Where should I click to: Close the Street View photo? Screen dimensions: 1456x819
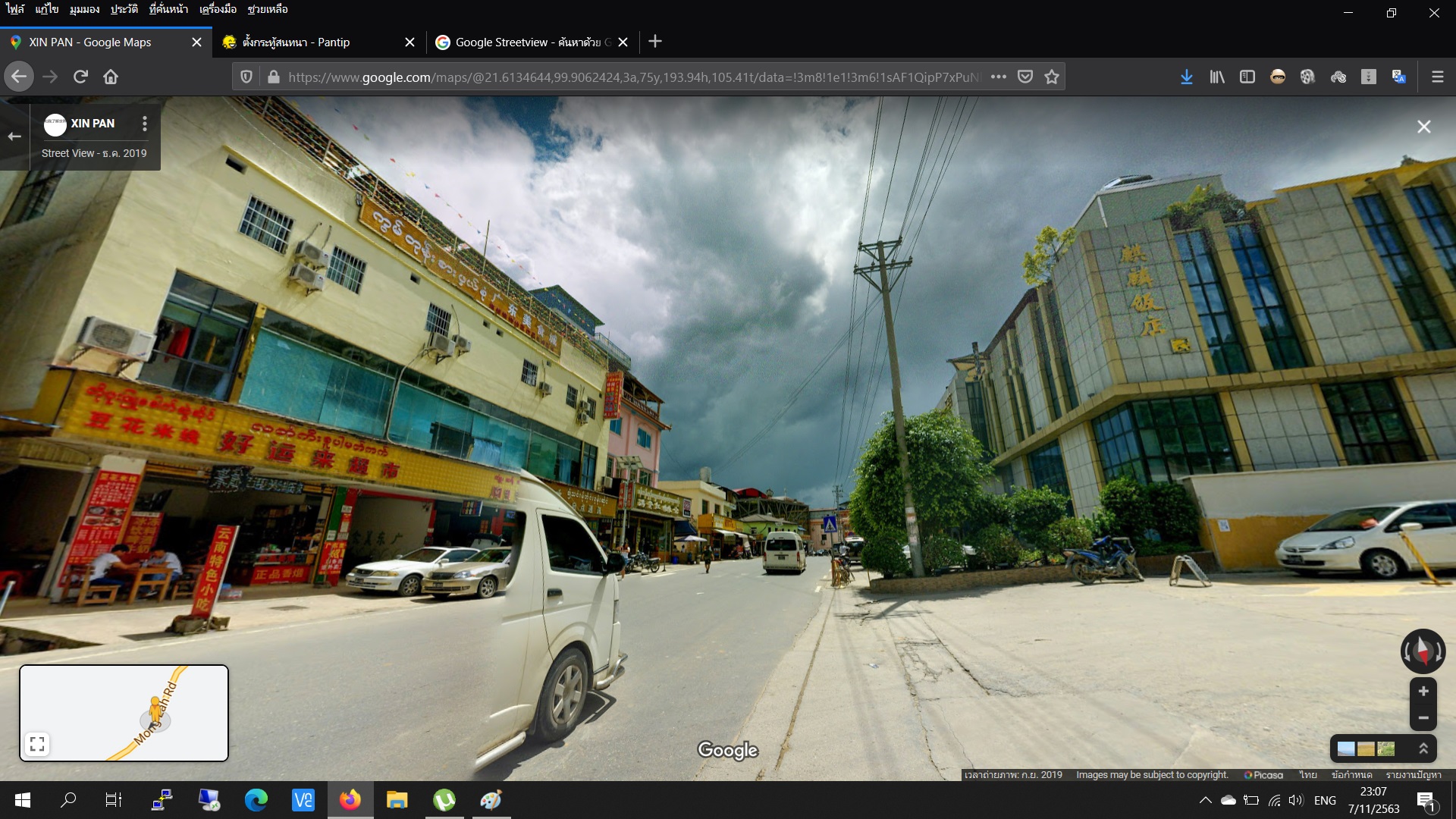click(1424, 127)
